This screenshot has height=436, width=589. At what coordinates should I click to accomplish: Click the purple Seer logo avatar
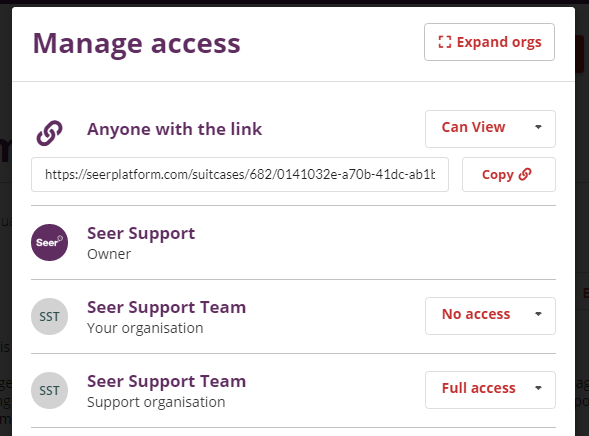[50, 243]
